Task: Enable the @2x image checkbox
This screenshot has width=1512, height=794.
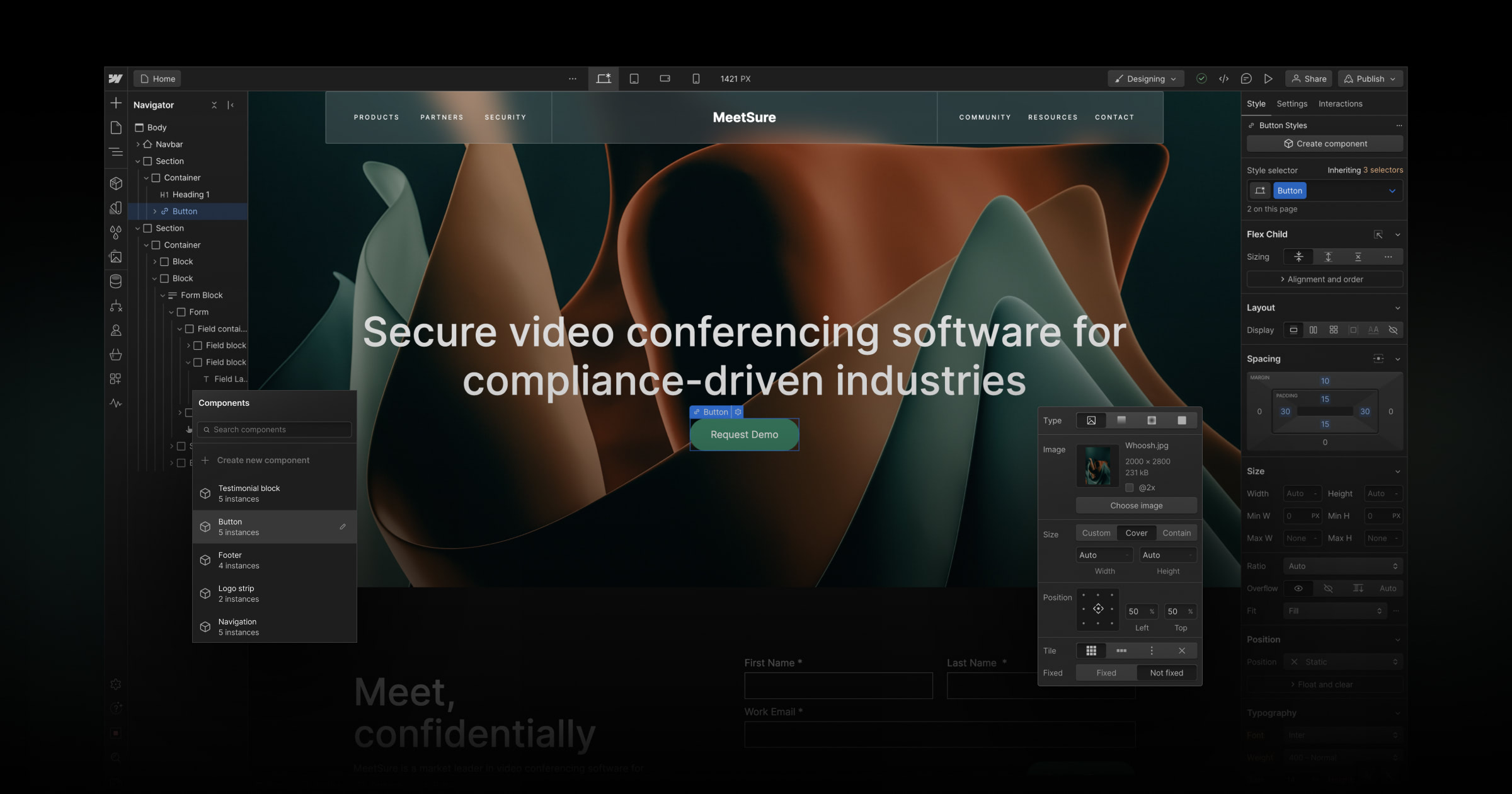Action: (x=1130, y=487)
